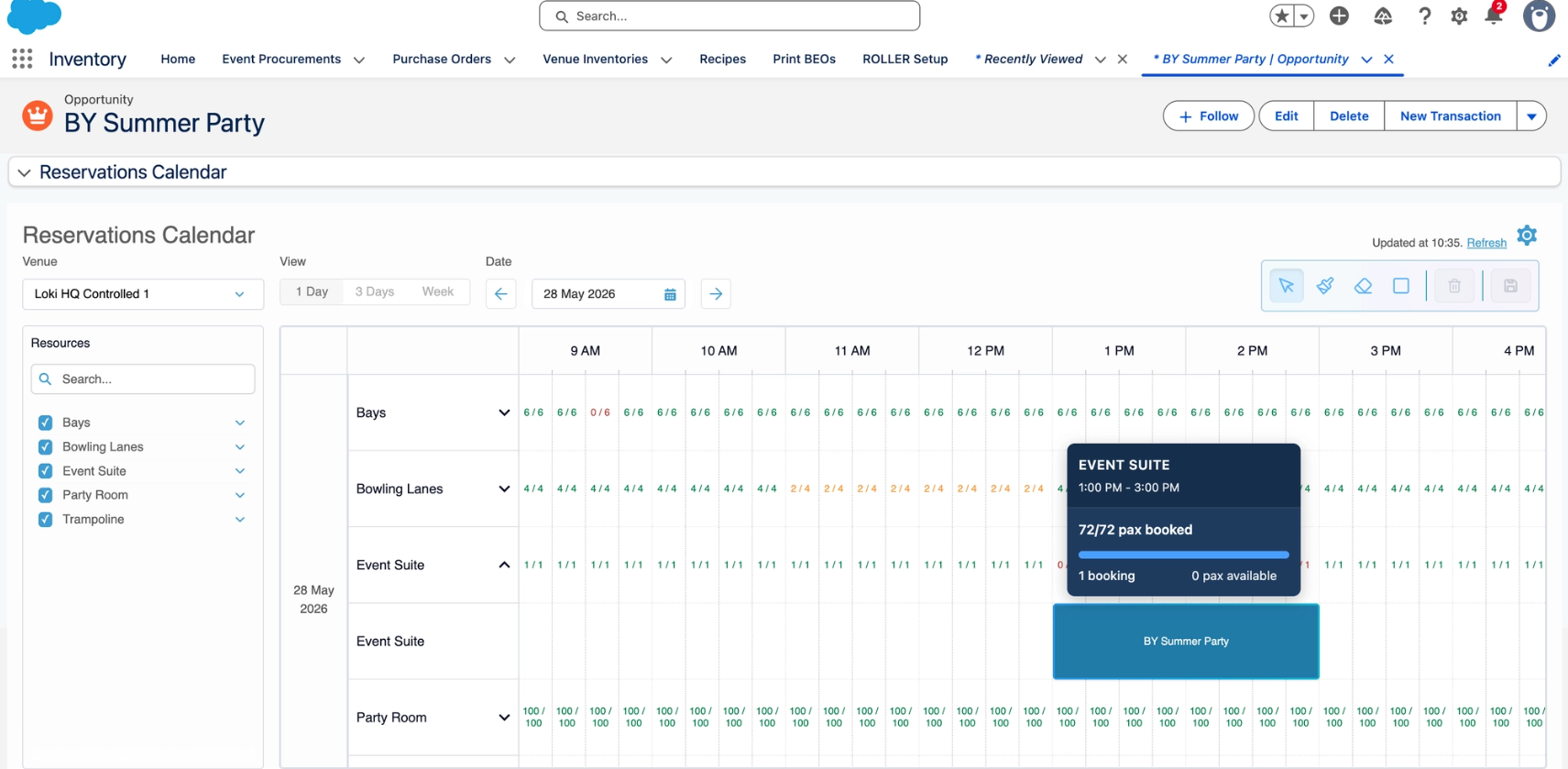Click the Follow button
The height and width of the screenshot is (769, 1568).
(1209, 116)
